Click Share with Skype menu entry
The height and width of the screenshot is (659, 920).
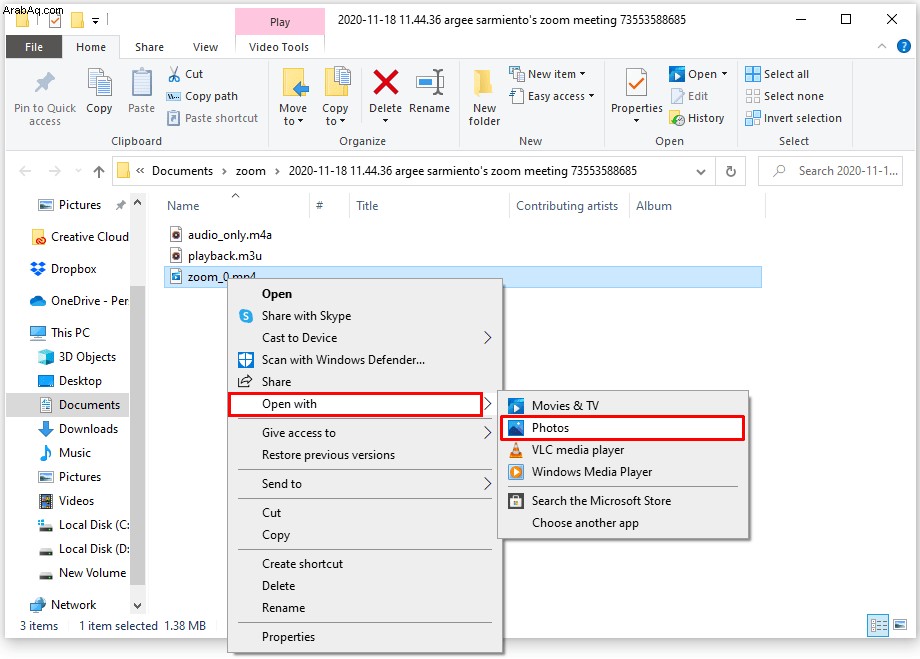(x=364, y=316)
